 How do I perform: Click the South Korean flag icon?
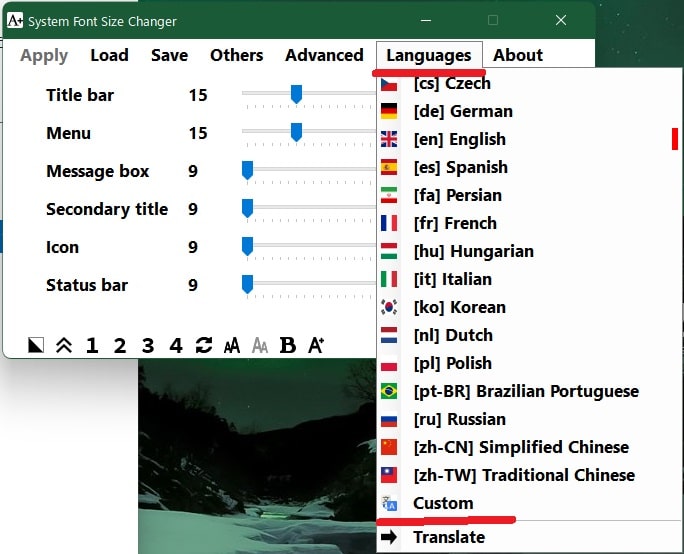(x=389, y=307)
